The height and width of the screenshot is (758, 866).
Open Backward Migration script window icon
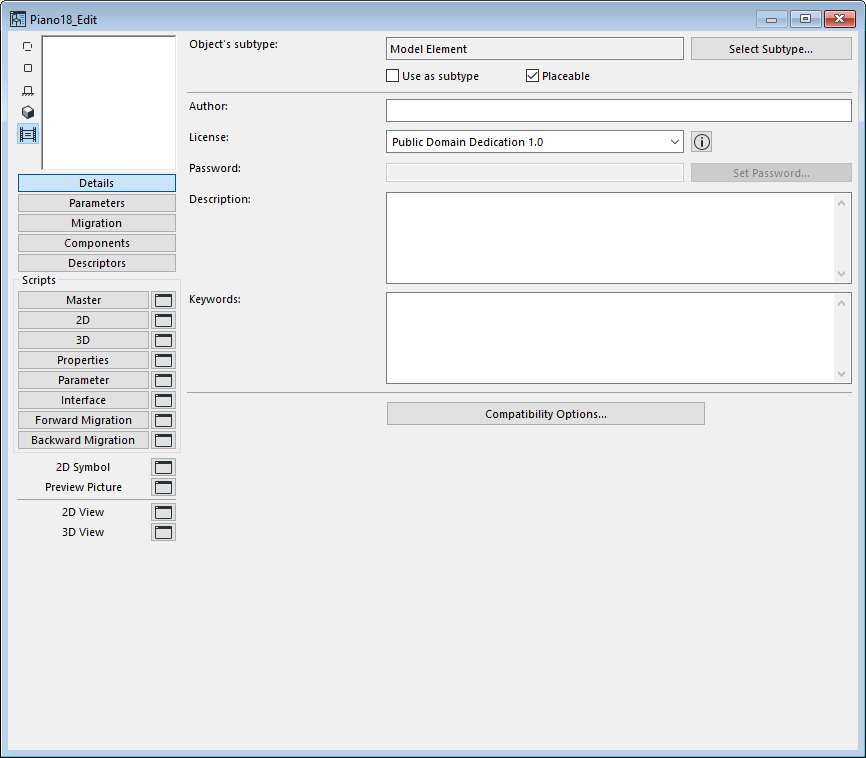pos(163,440)
